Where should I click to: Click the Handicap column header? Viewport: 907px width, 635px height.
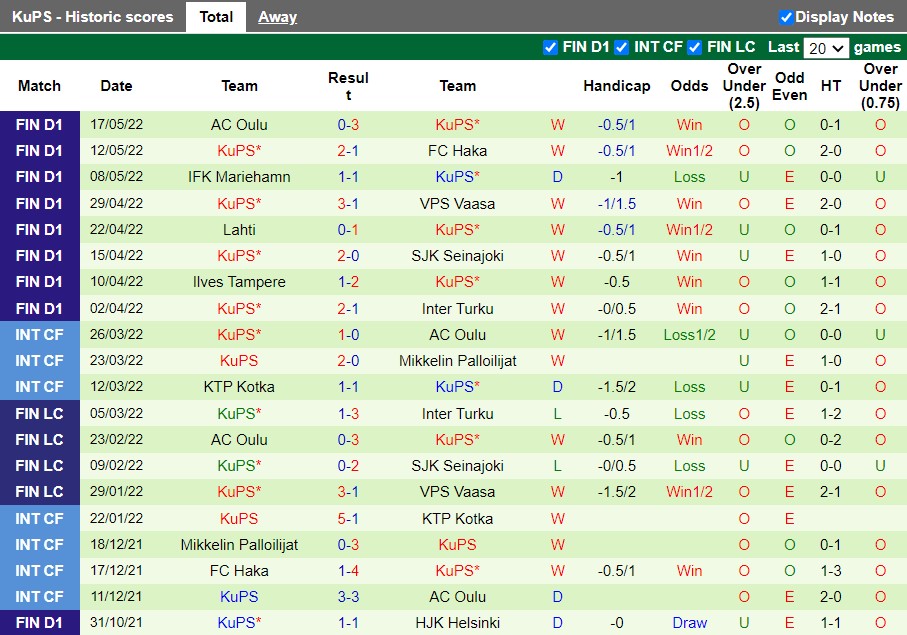tap(617, 86)
